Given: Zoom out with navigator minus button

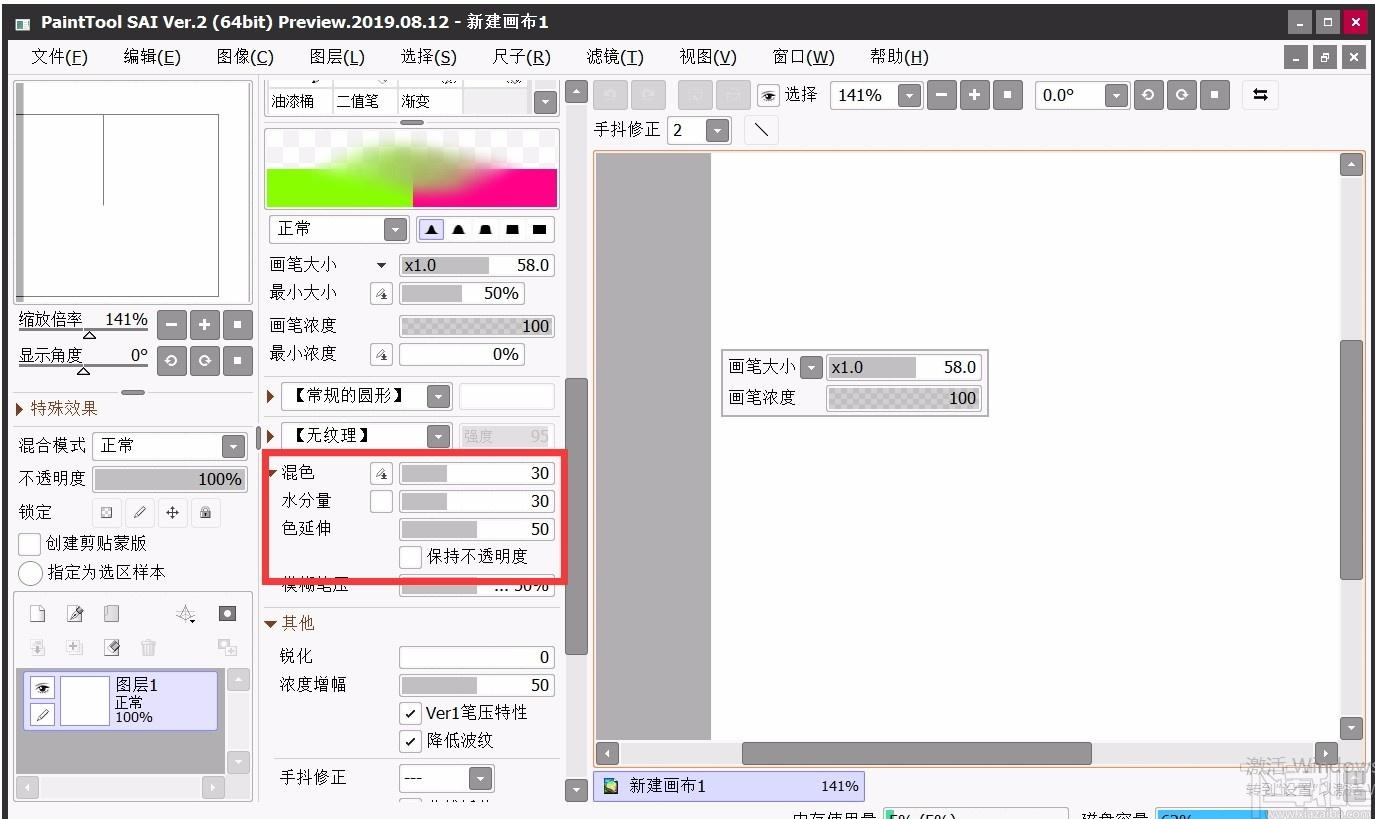Looking at the screenshot, I should click(172, 325).
